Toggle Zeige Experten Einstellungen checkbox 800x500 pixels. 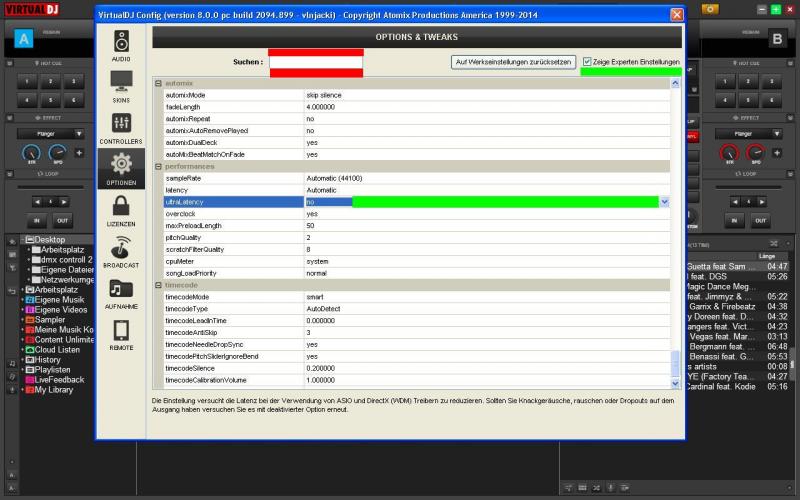pyautogui.click(x=587, y=62)
